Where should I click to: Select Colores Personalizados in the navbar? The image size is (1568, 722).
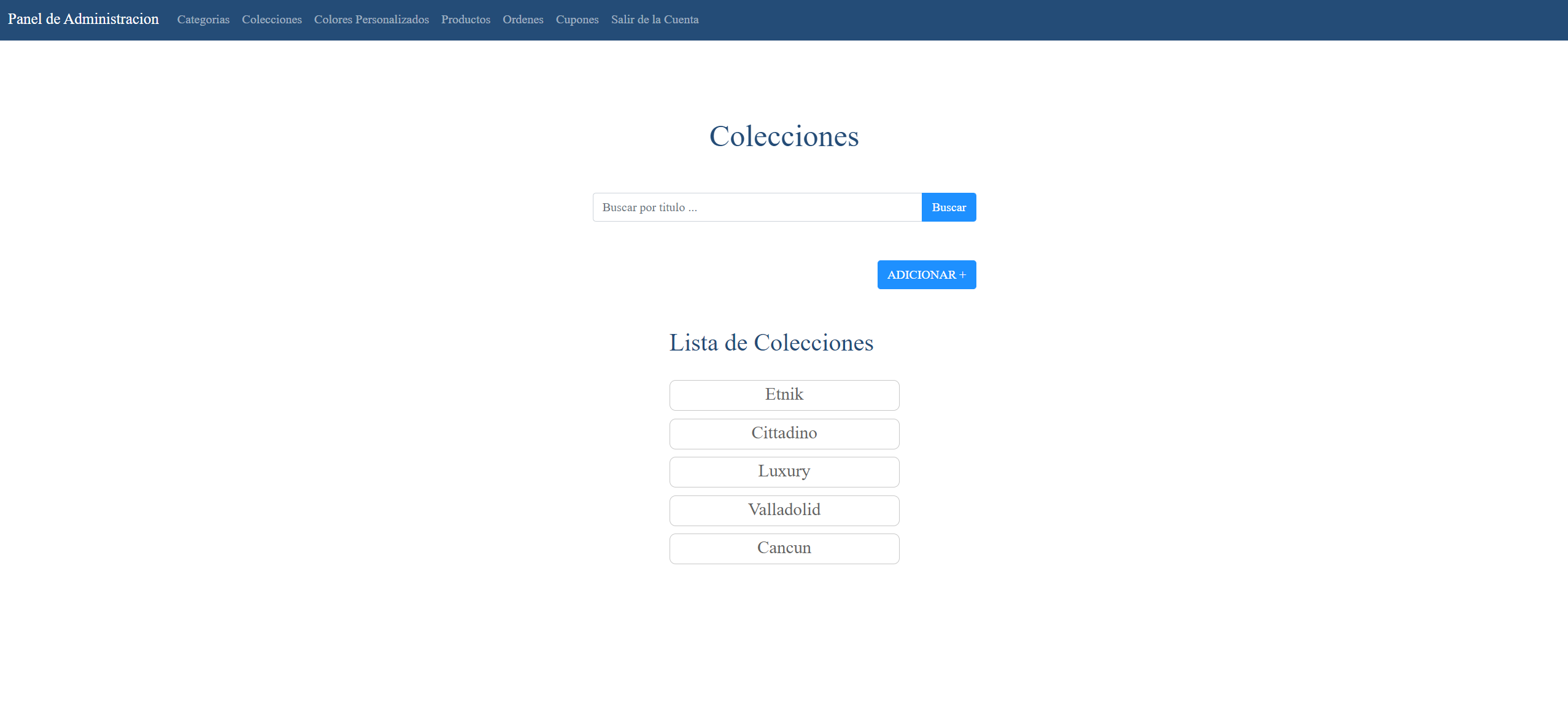point(371,20)
